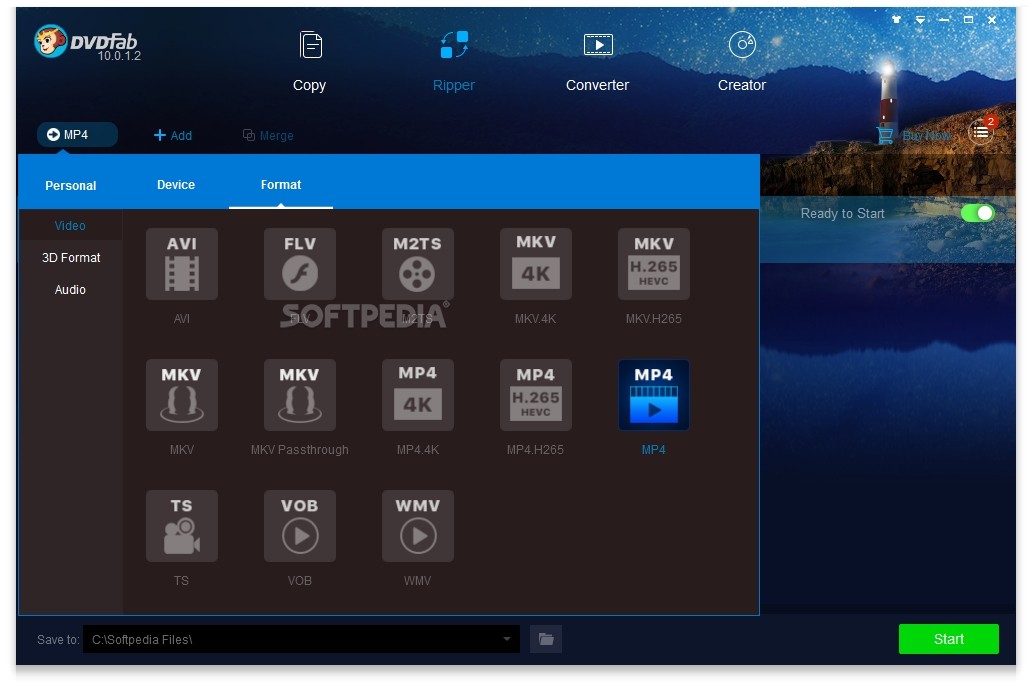Select the Creator module
The height and width of the screenshot is (682, 1028).
click(741, 60)
